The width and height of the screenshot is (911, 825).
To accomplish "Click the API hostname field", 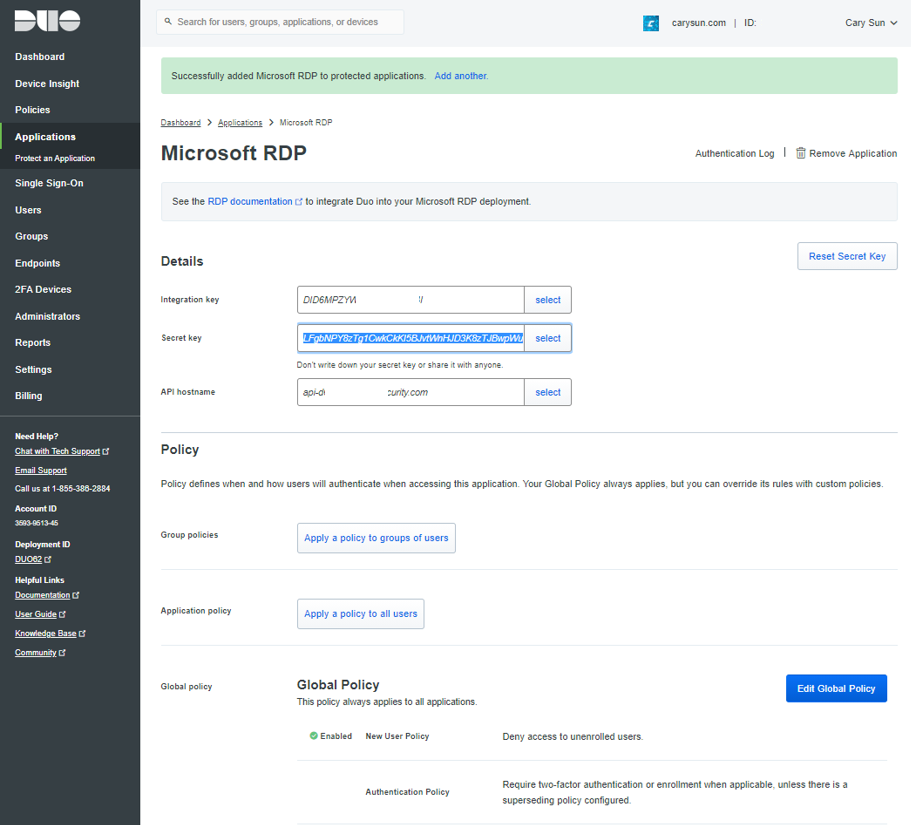I will click(x=411, y=392).
